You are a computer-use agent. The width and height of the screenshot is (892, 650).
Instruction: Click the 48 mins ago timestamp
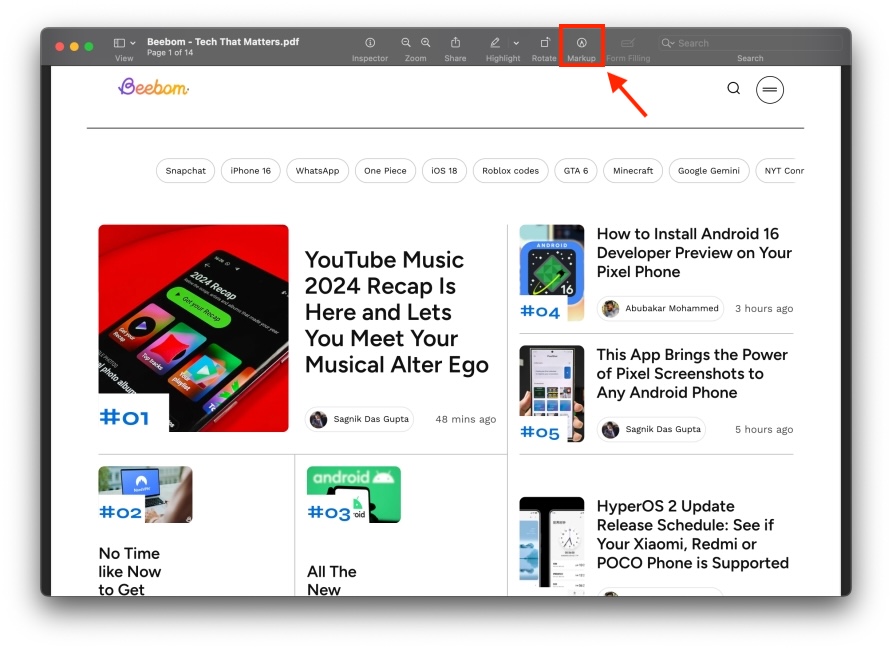coord(466,419)
